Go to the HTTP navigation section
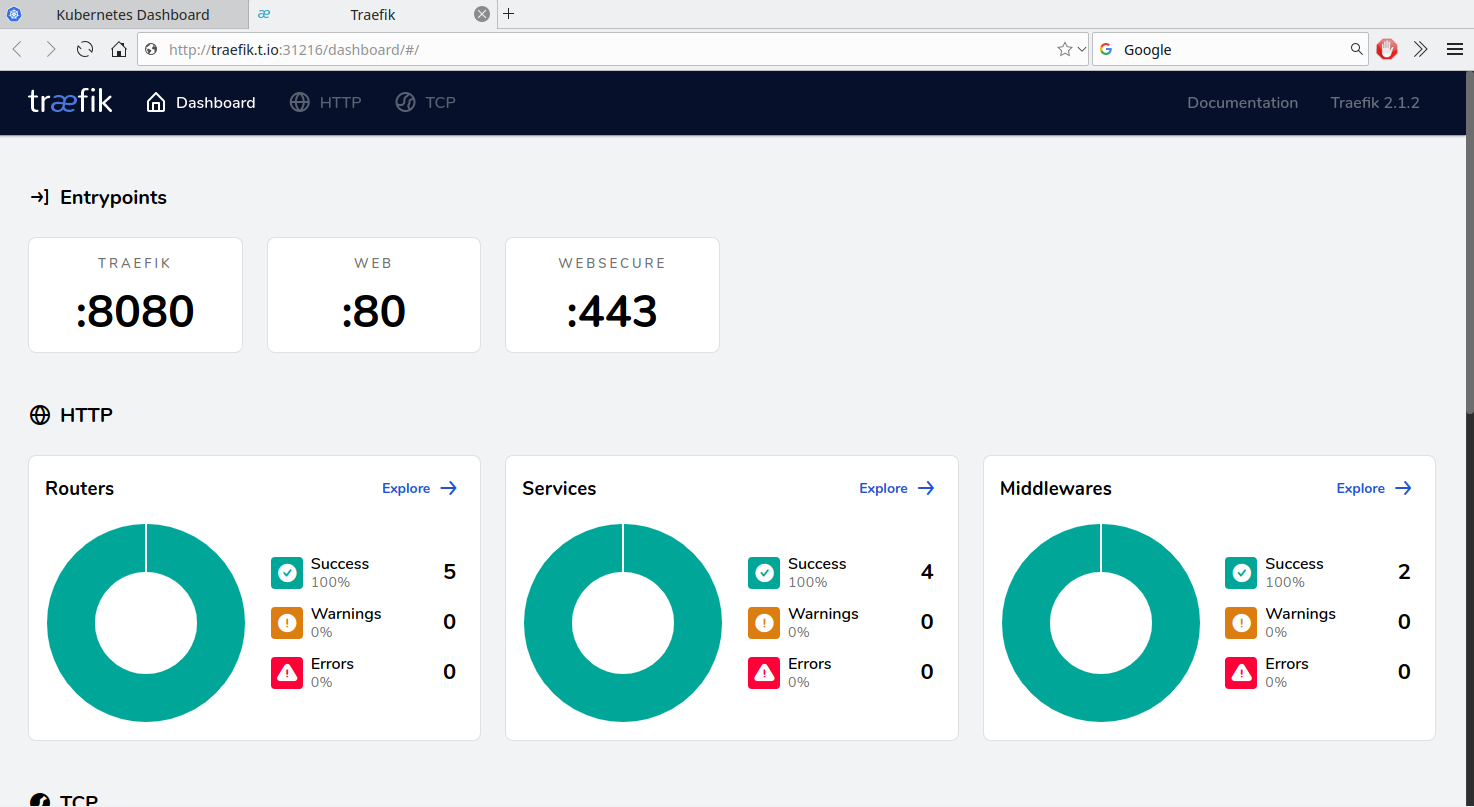The image size is (1474, 807). click(325, 102)
